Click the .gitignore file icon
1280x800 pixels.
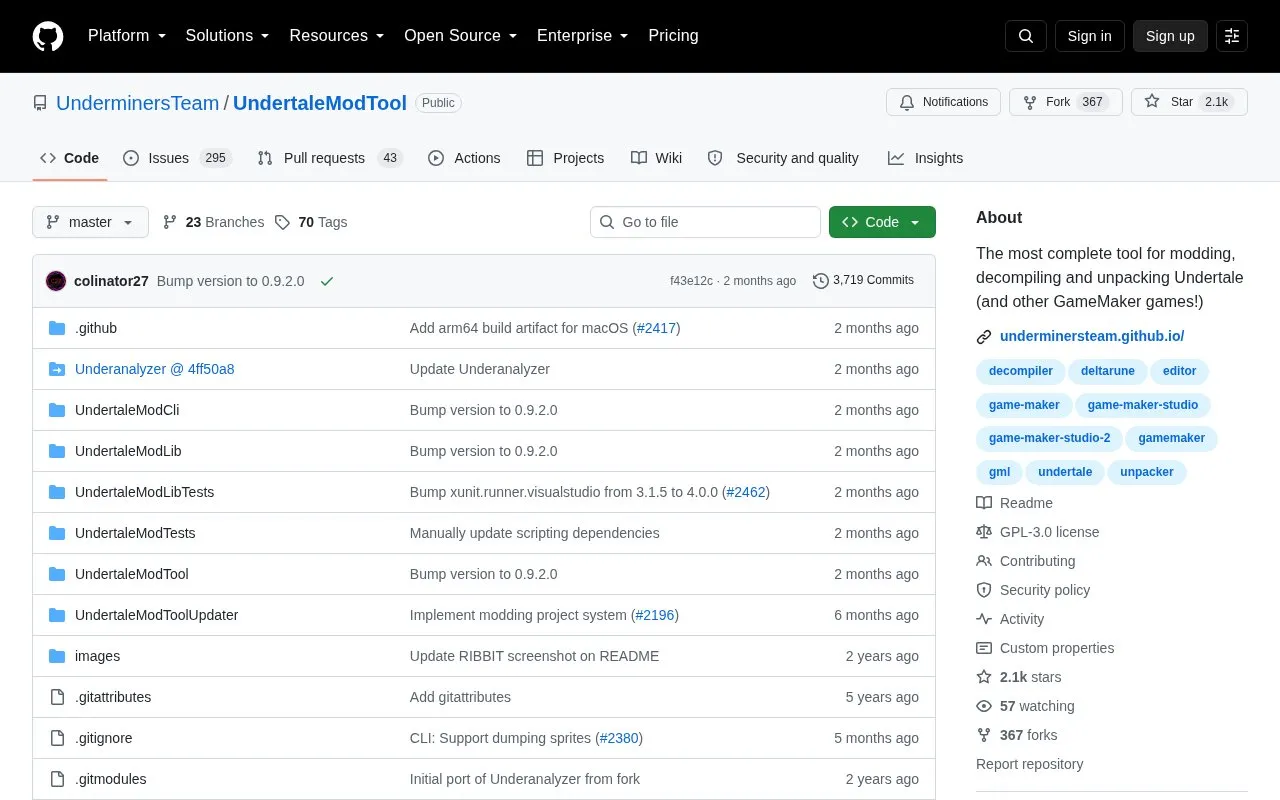click(x=56, y=738)
